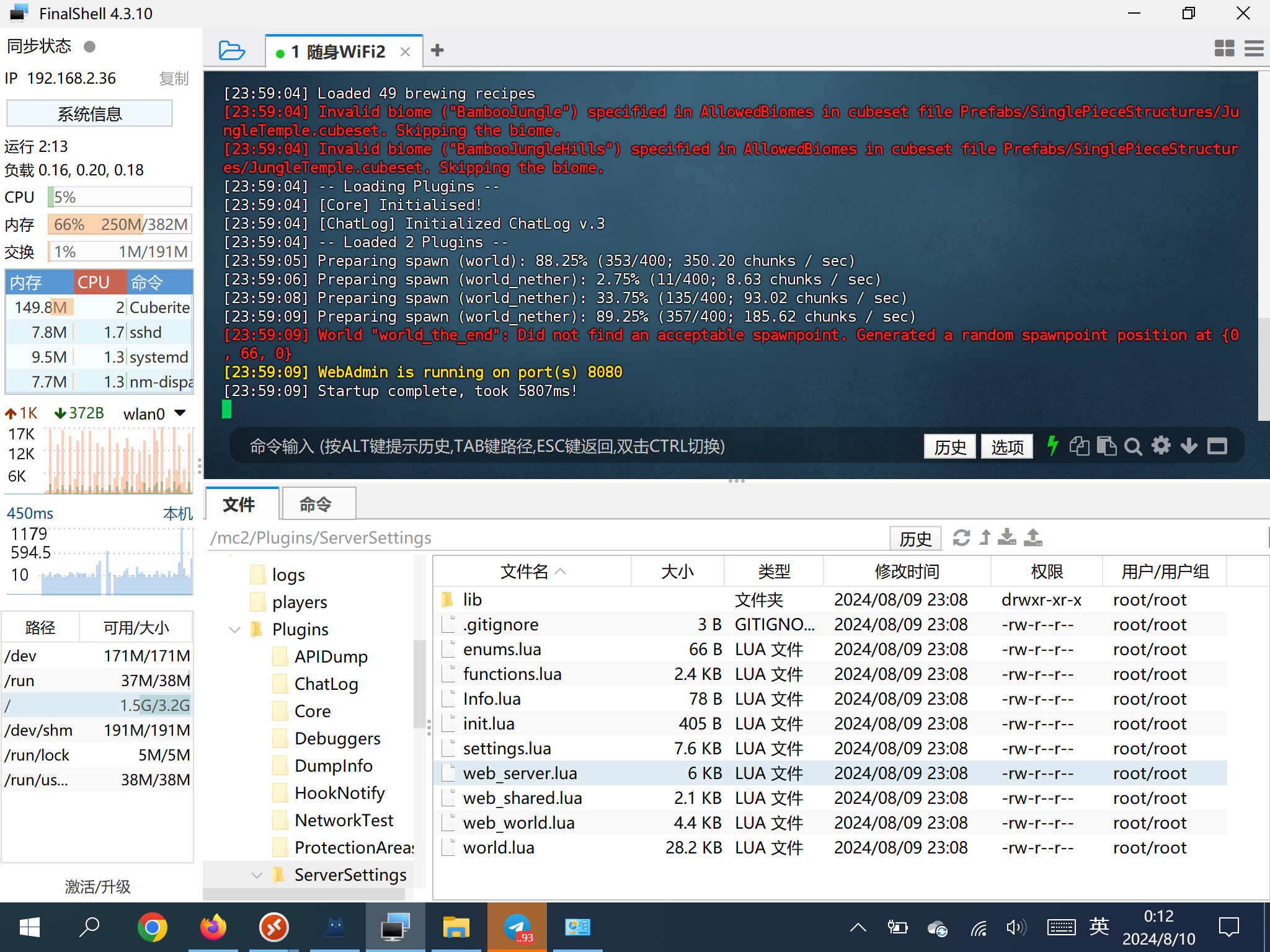Open File Explorer from the taskbar

coord(456,927)
